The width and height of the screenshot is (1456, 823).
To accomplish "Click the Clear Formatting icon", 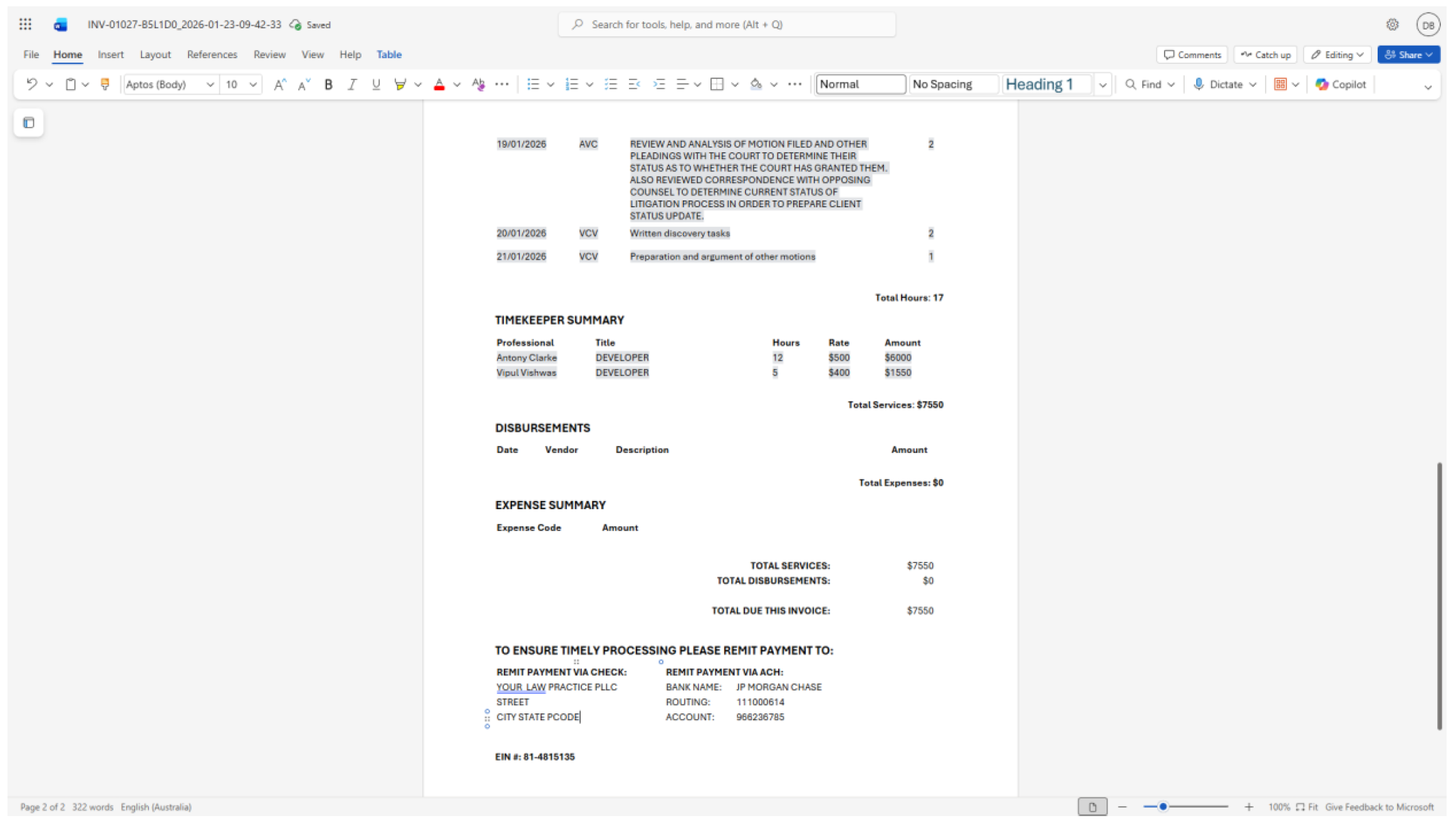I will pos(478,84).
